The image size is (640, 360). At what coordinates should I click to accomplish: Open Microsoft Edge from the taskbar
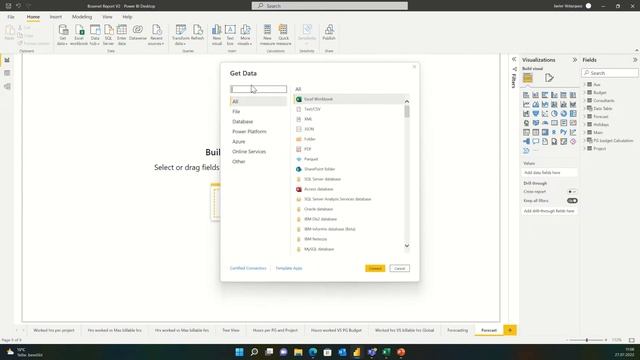pyautogui.click(x=313, y=352)
